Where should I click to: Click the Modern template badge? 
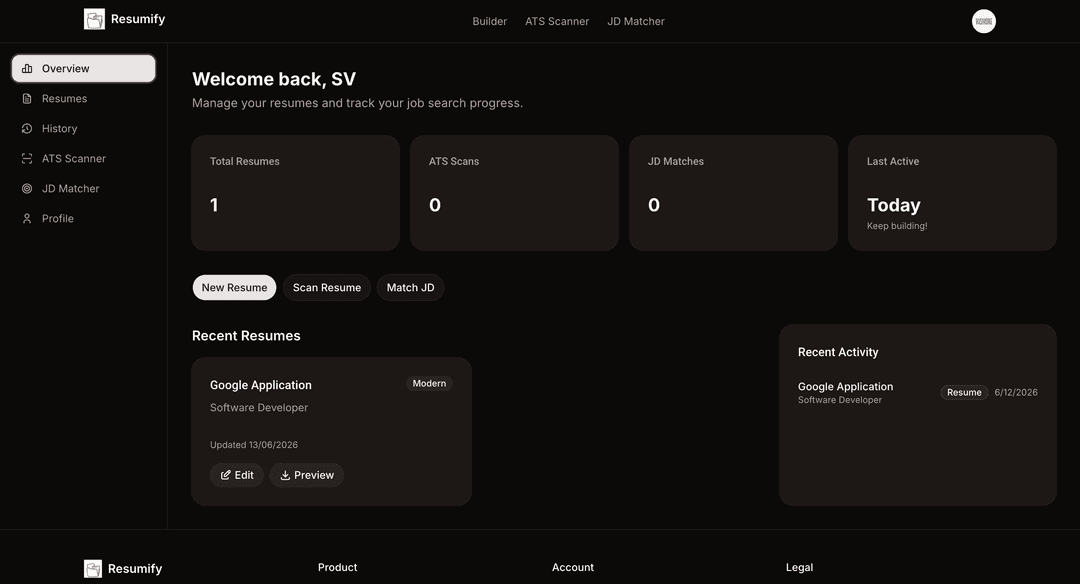(x=429, y=384)
